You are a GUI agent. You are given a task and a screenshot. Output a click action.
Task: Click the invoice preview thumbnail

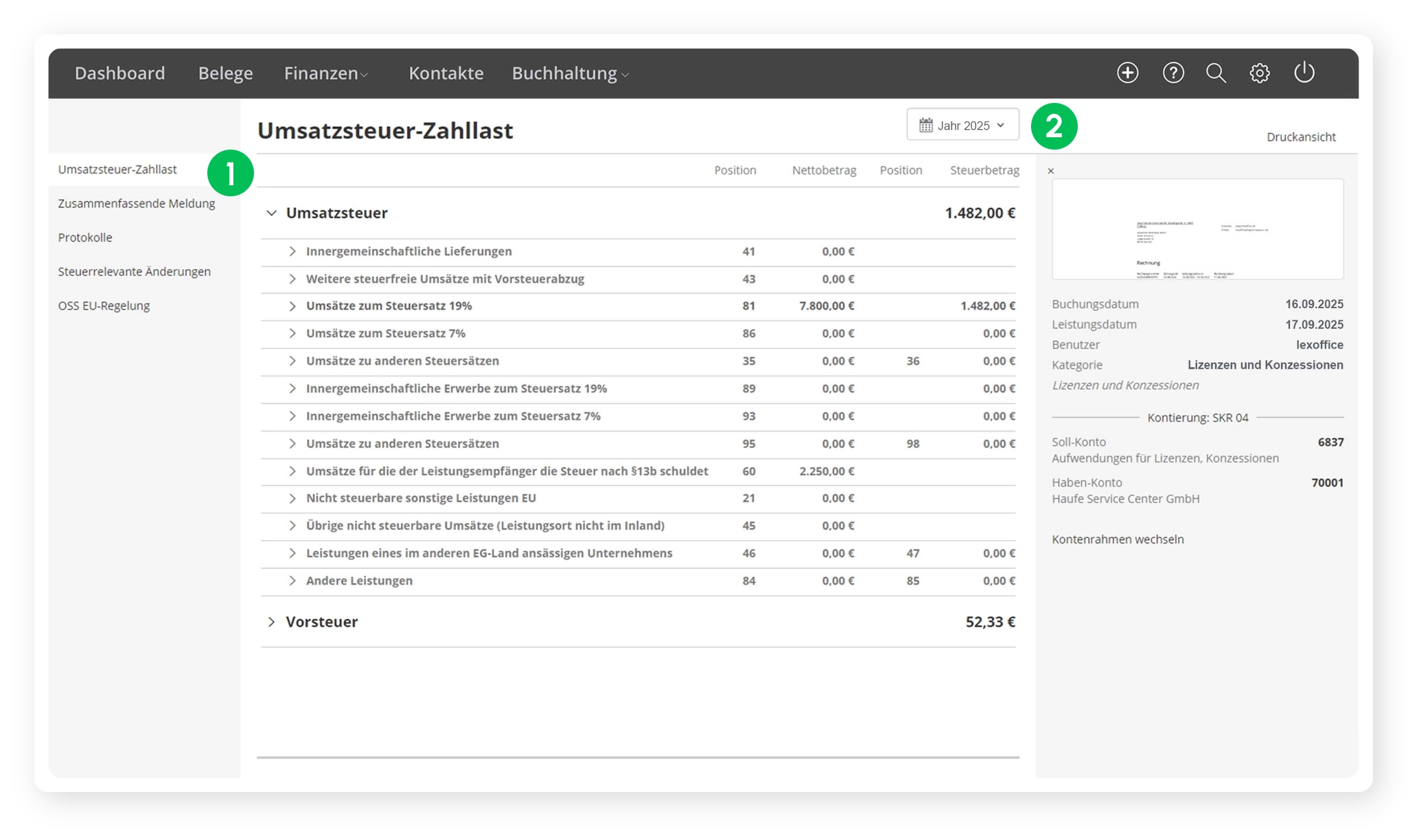(x=1197, y=229)
